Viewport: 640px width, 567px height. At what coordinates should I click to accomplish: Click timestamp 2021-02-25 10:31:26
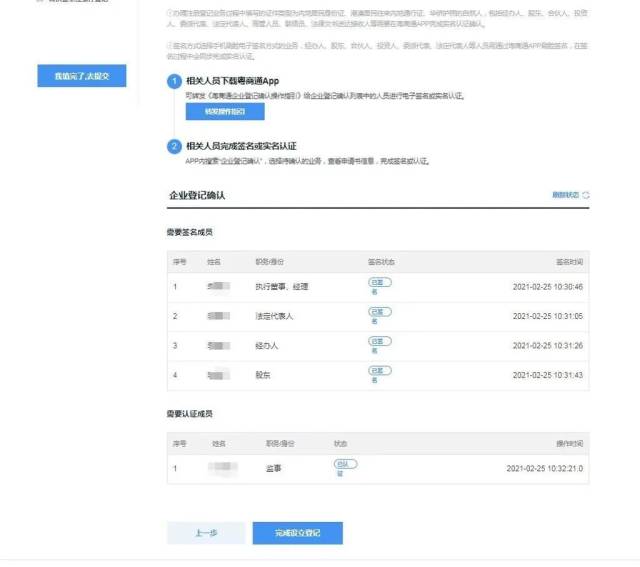(x=548, y=346)
